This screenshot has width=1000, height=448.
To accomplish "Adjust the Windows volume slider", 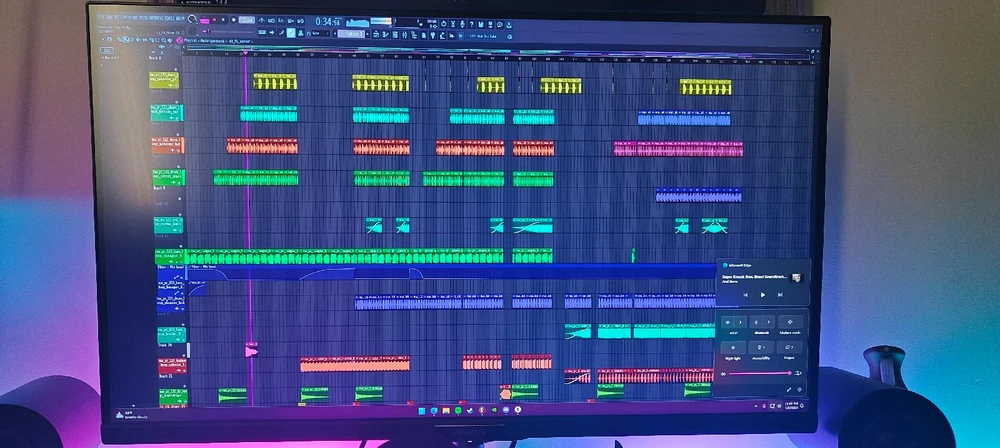I will [x=760, y=373].
